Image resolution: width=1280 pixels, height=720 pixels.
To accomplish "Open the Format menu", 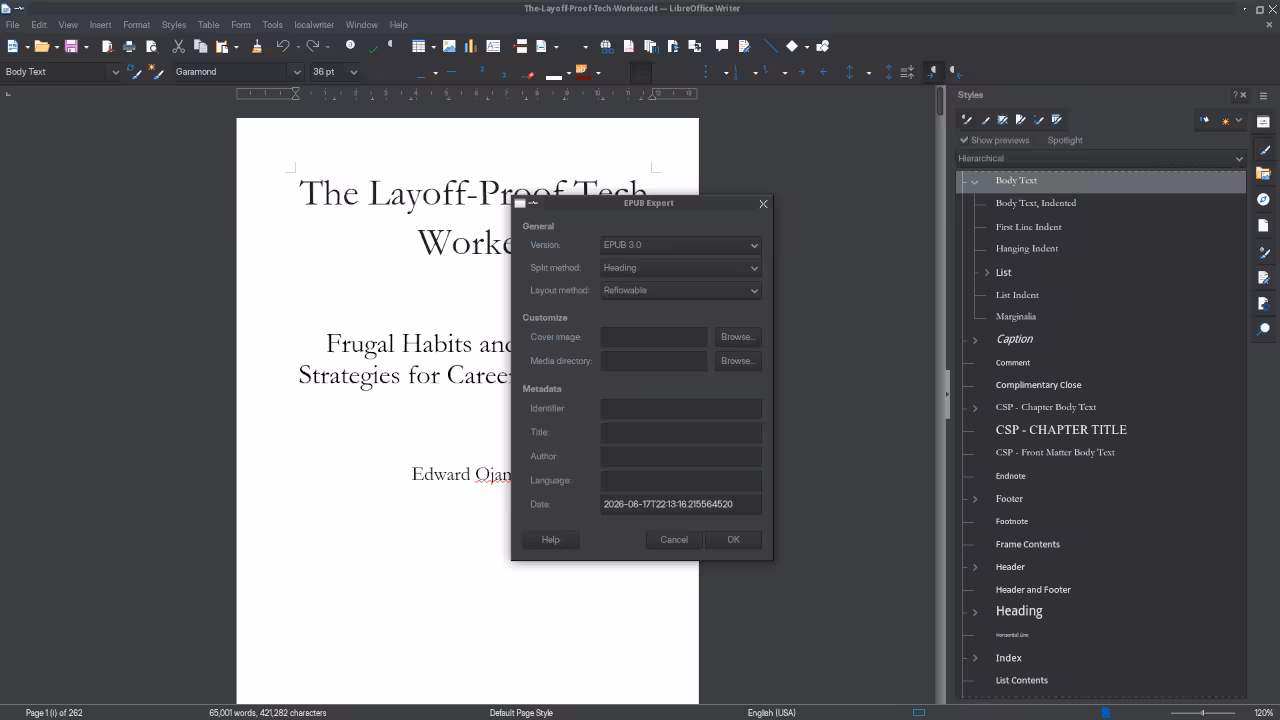I will coord(136,25).
